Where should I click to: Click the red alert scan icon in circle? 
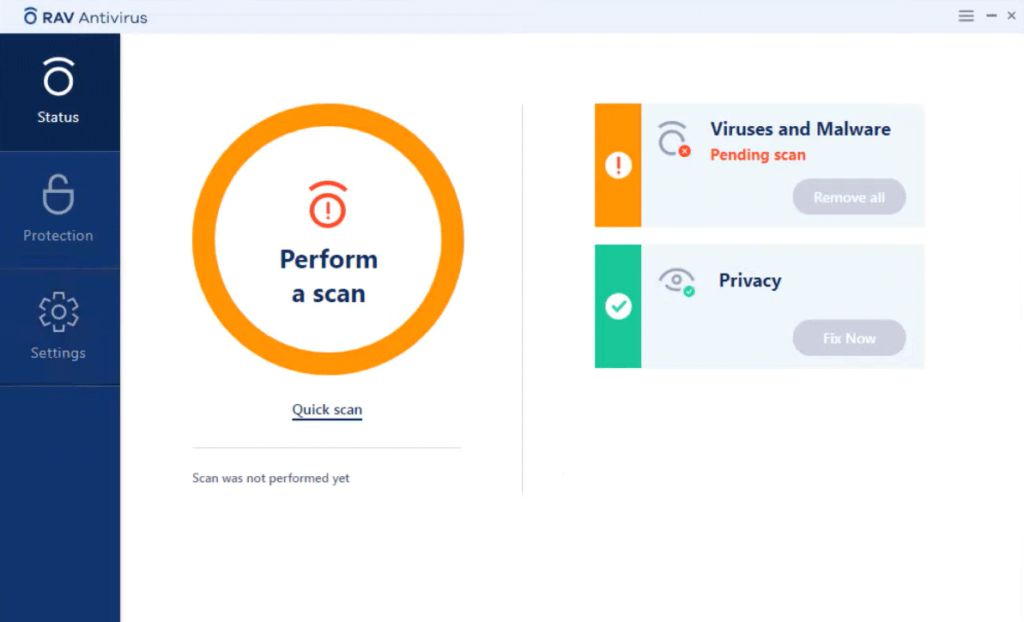pyautogui.click(x=327, y=204)
